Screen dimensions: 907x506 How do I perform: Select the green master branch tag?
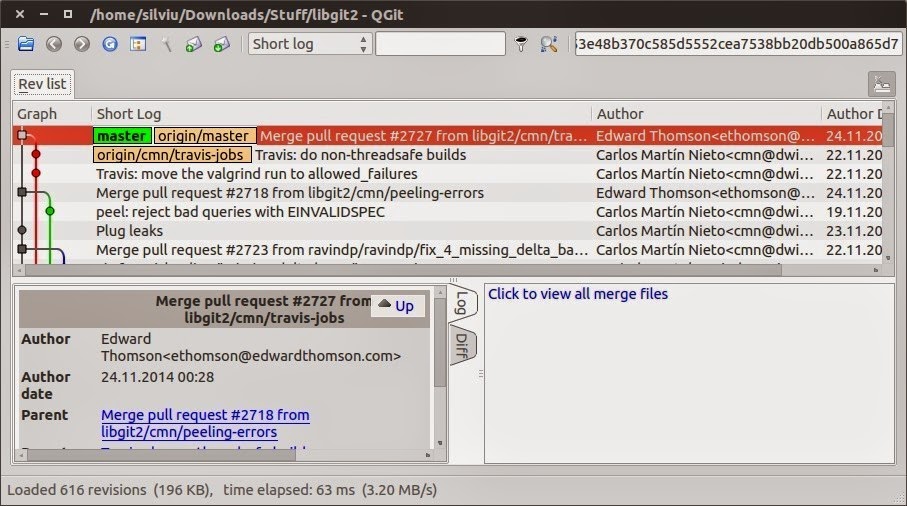point(122,136)
